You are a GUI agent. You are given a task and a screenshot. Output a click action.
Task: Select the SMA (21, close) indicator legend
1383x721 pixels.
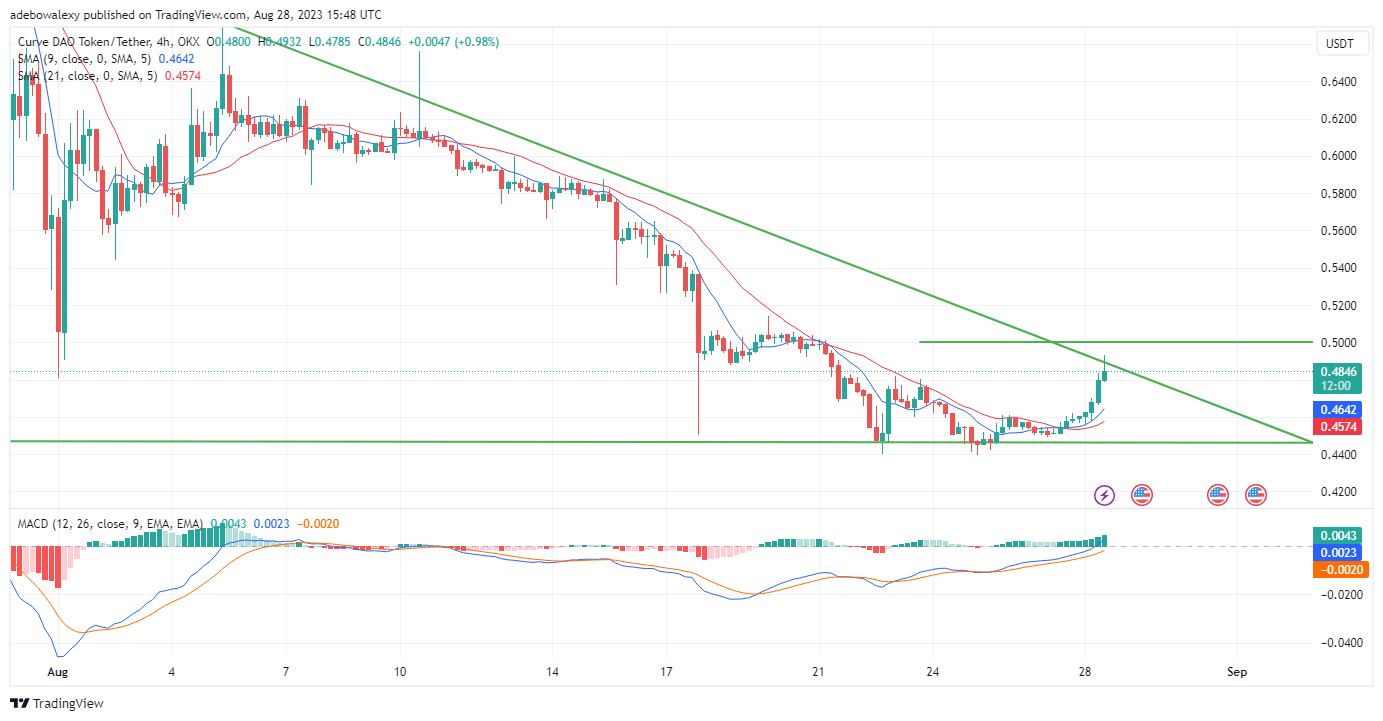pos(85,75)
